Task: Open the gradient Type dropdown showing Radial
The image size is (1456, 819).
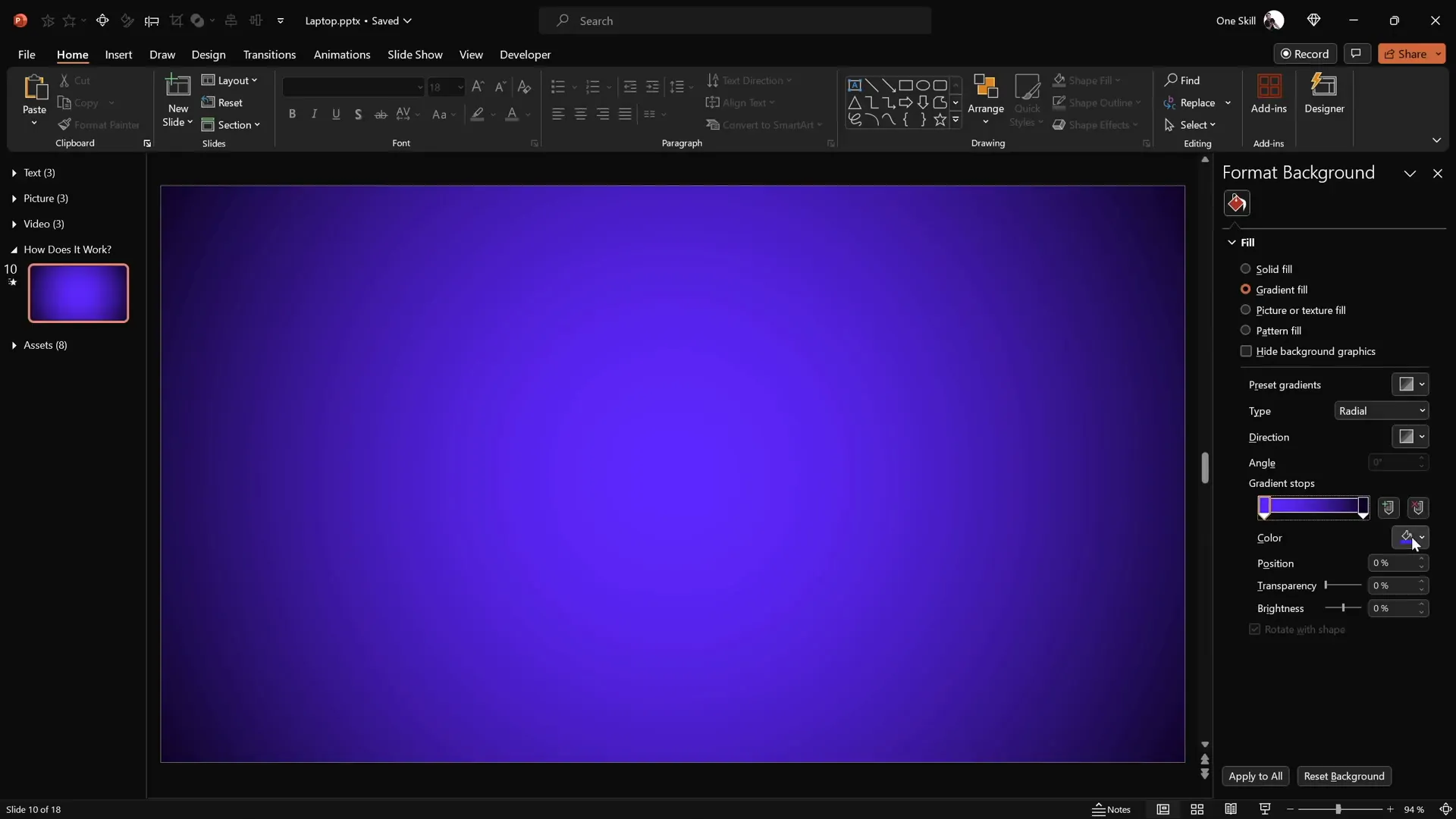Action: tap(1382, 410)
